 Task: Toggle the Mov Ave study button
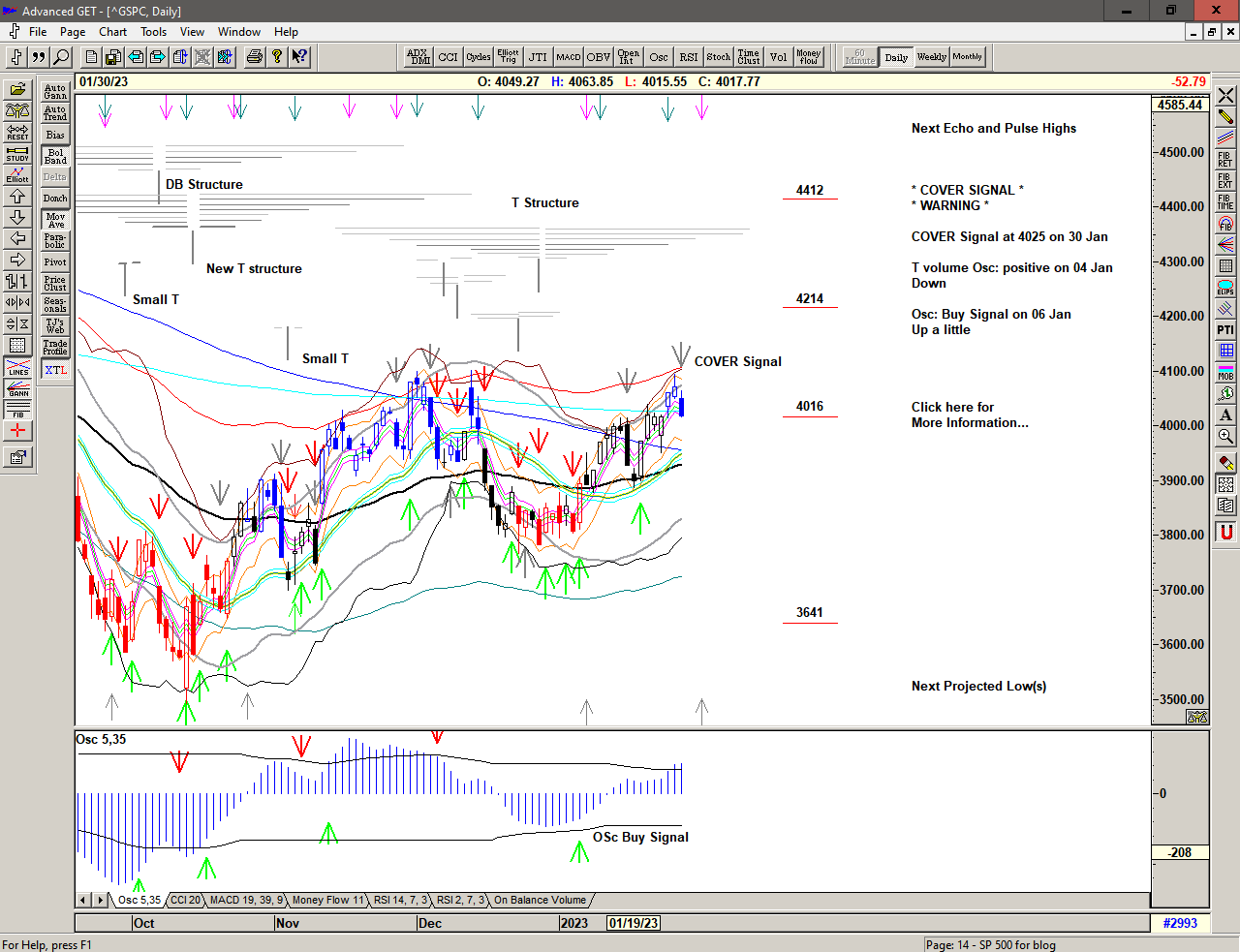pos(55,220)
